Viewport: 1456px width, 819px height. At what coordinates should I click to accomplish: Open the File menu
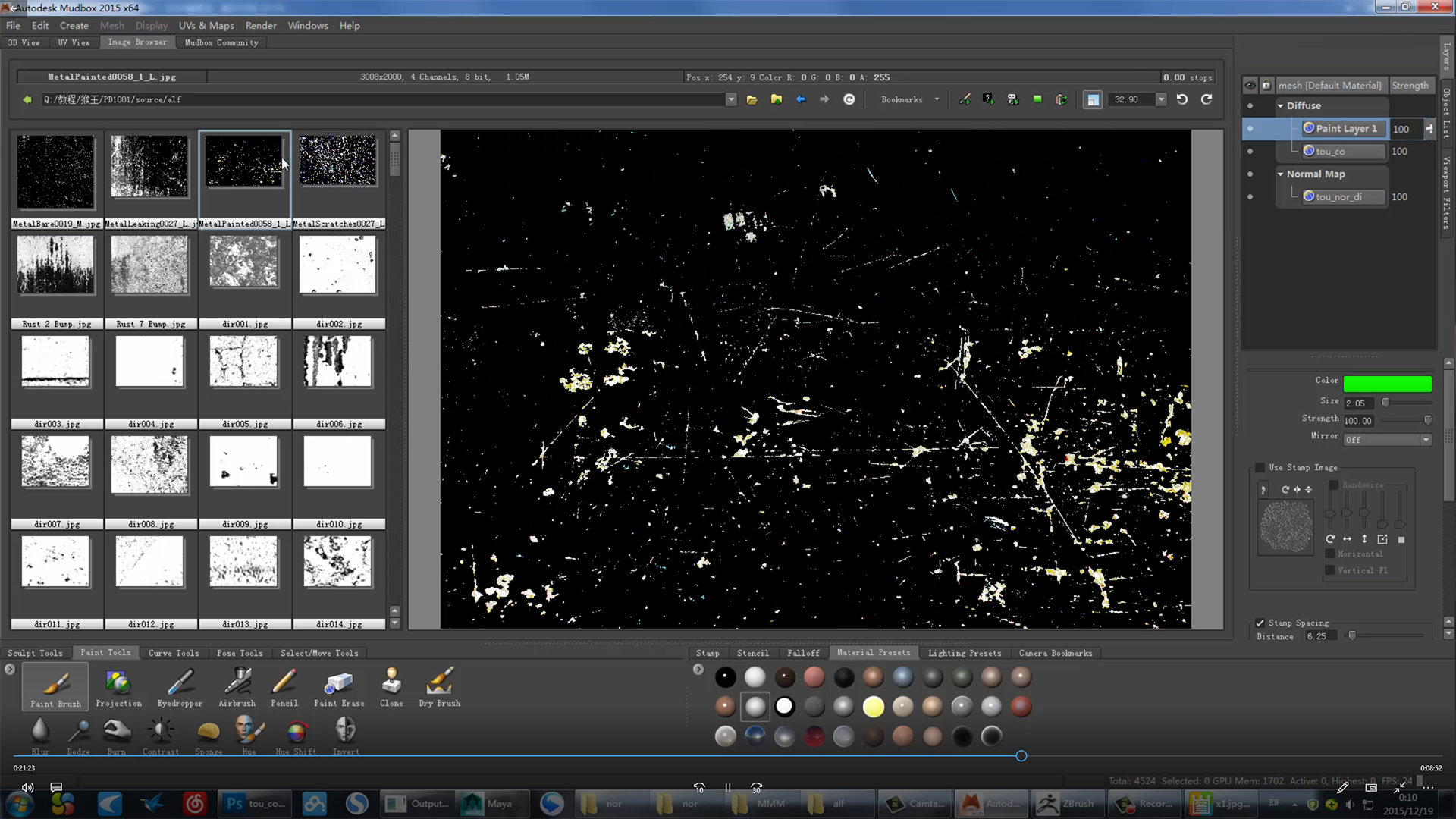click(14, 25)
